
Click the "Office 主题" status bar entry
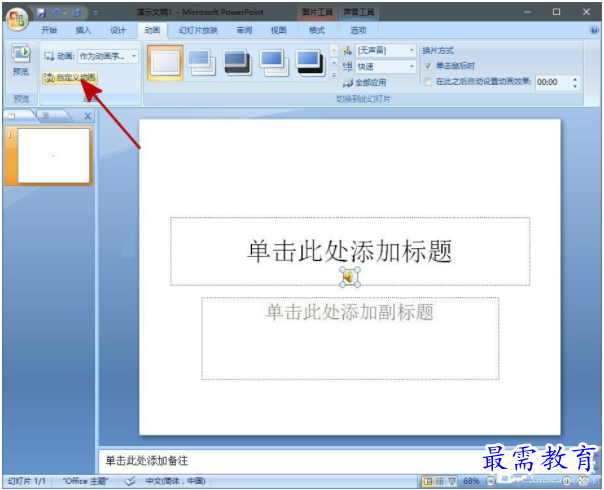click(86, 481)
